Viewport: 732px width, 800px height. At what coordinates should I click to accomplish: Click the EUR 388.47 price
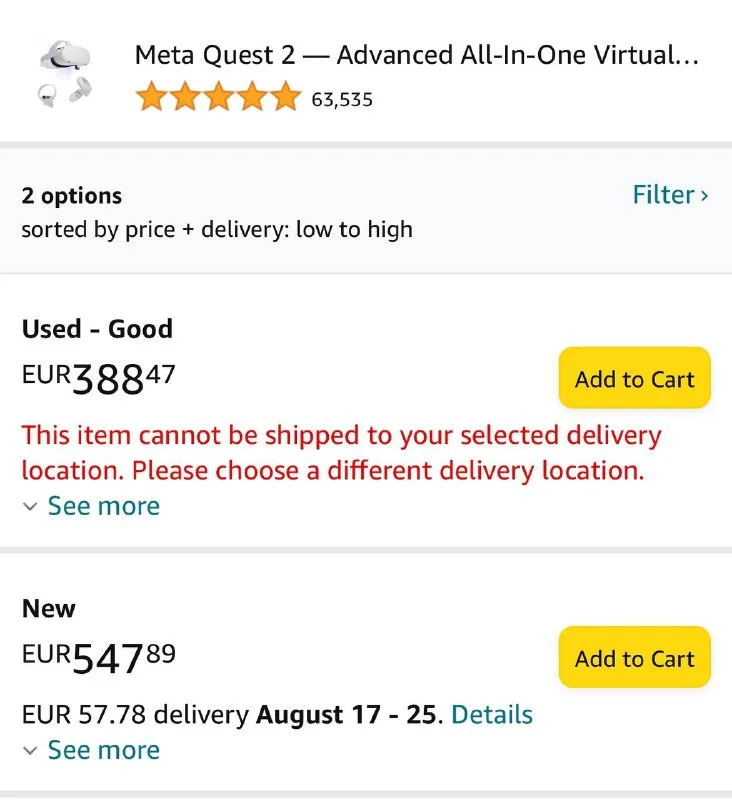click(x=99, y=378)
